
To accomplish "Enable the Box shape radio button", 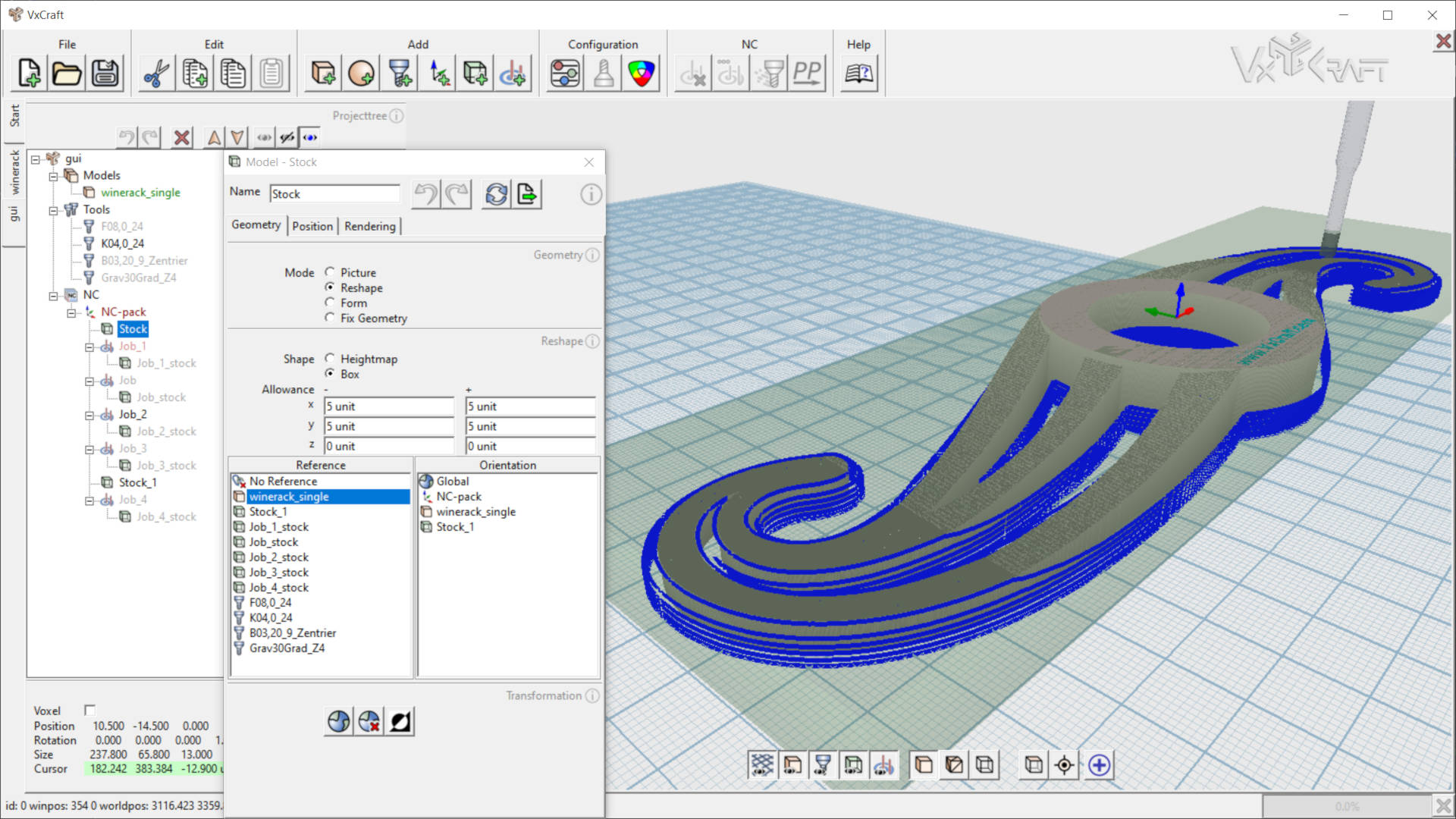I will (x=330, y=373).
